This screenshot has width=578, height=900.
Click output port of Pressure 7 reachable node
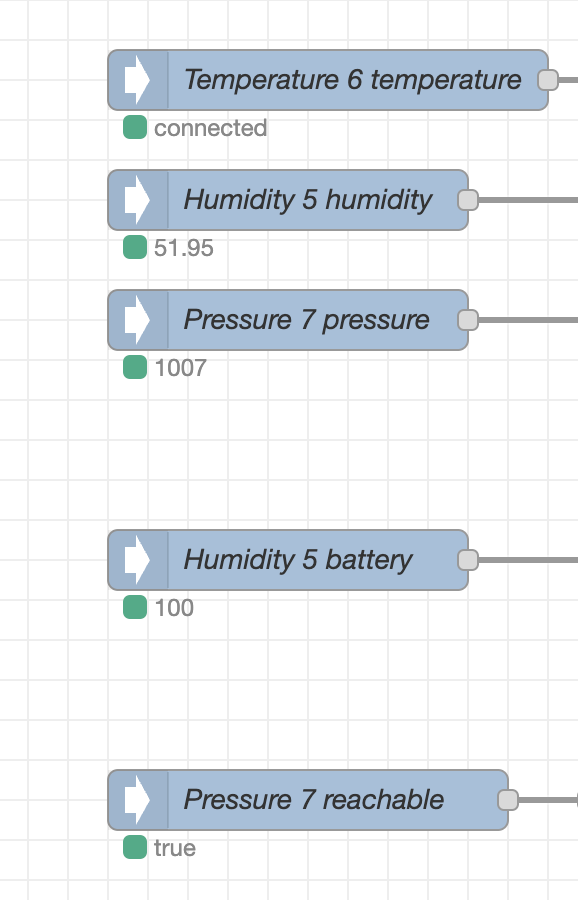508,800
